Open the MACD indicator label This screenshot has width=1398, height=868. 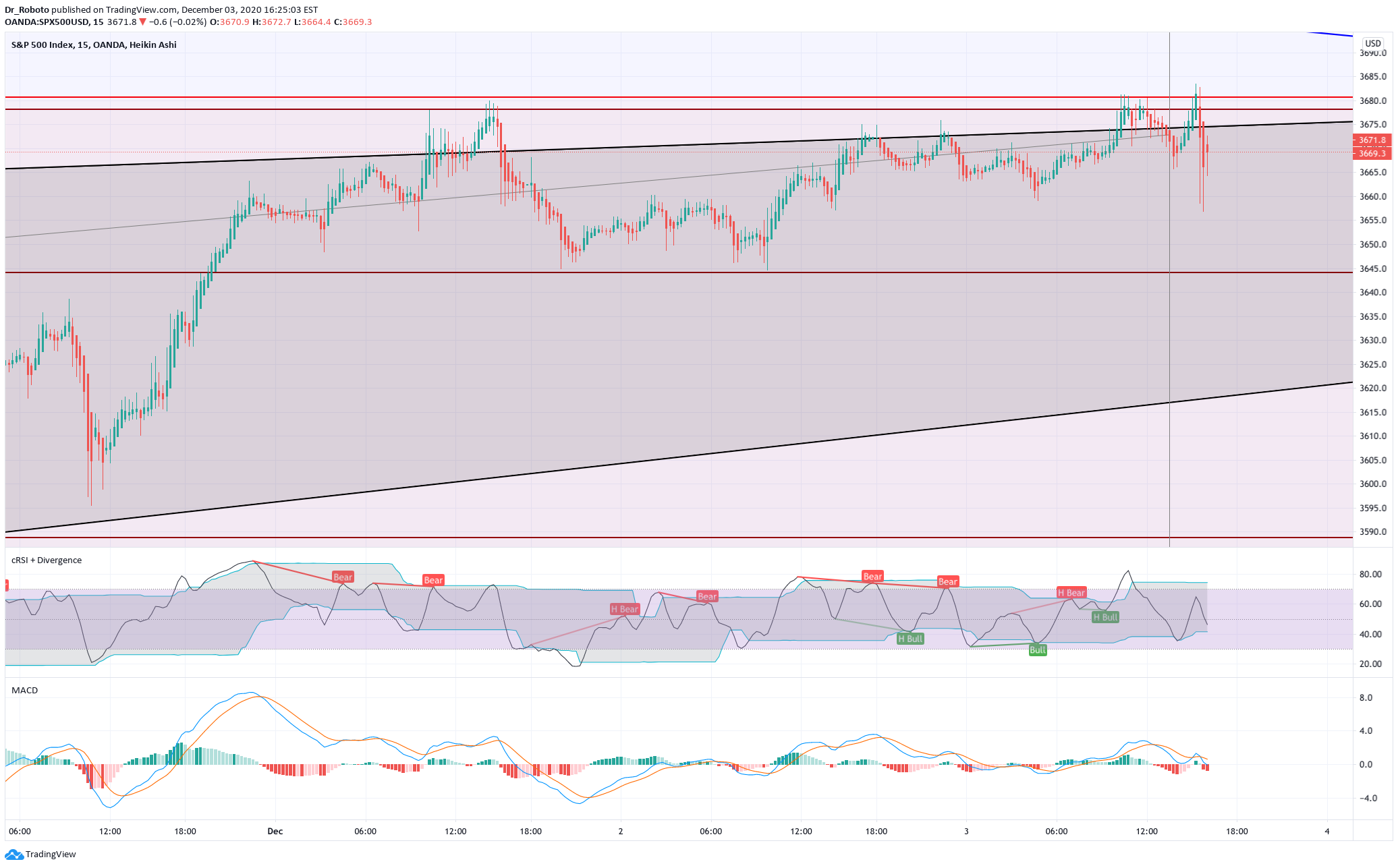tap(25, 690)
